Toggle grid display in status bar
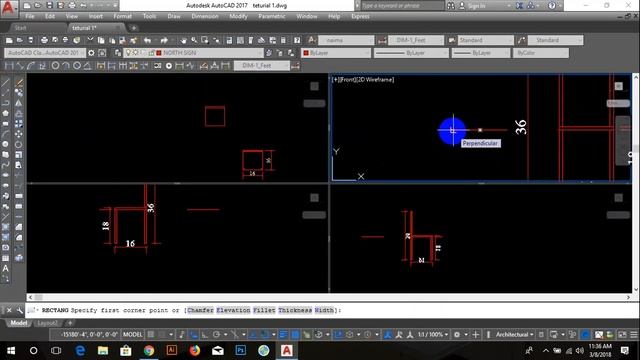The height and width of the screenshot is (360, 640). pos(151,335)
